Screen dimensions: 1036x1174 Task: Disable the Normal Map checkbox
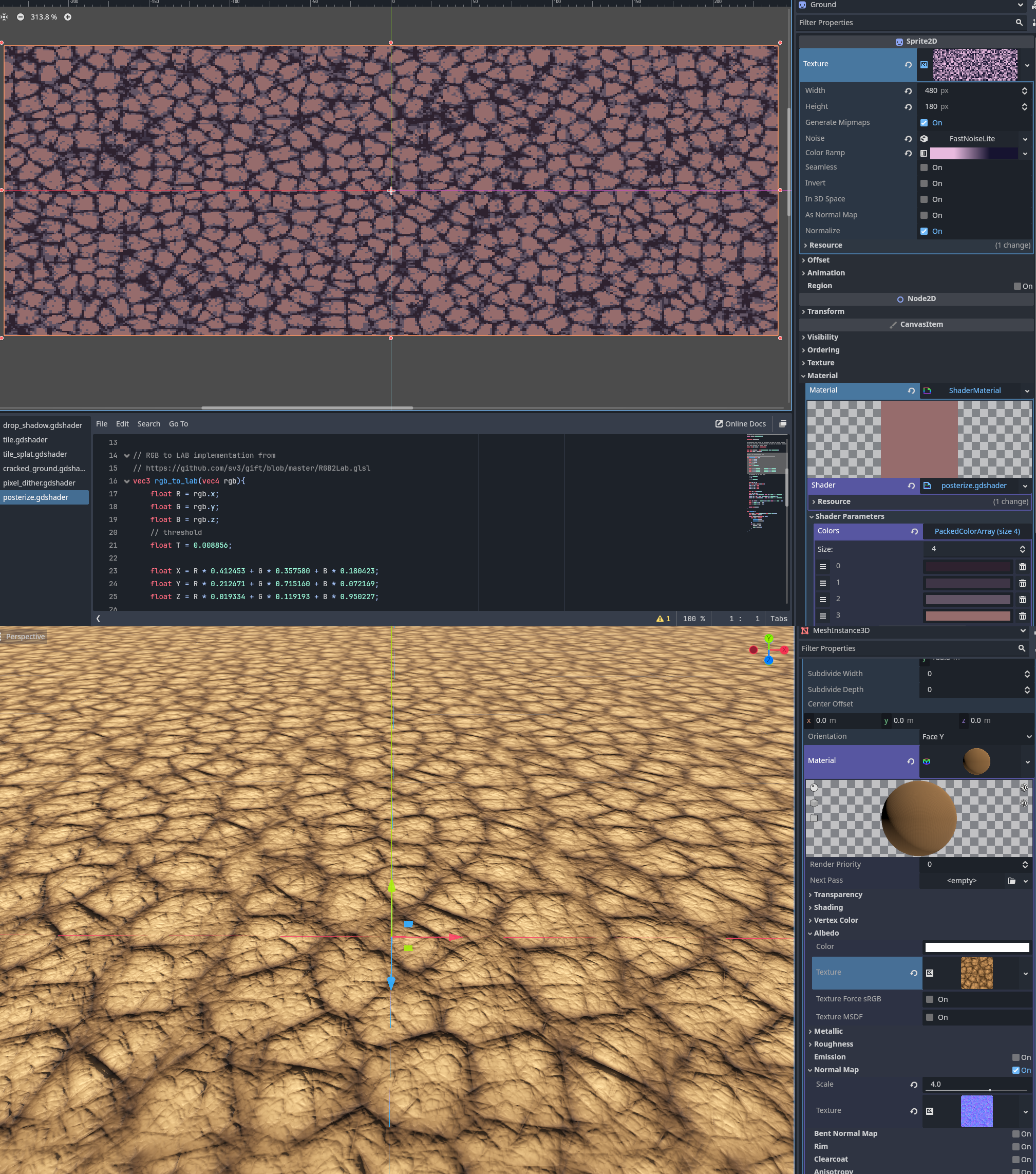click(x=1015, y=1070)
